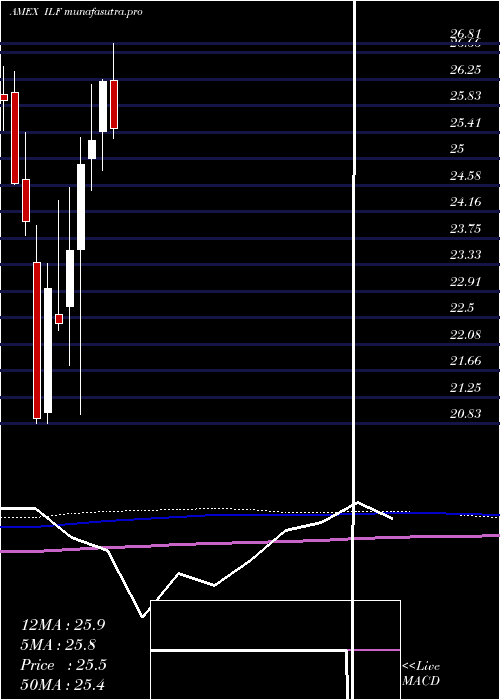
Task: Click the 23.75 price axis label
Action: point(465,229)
